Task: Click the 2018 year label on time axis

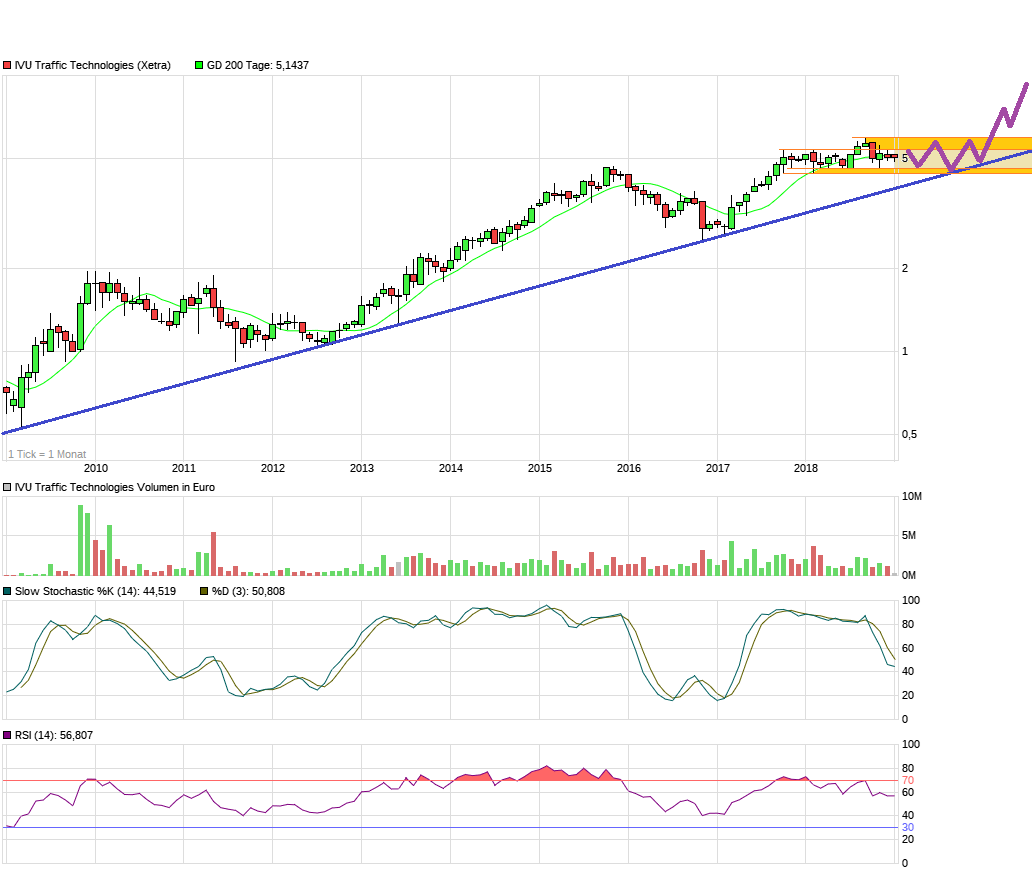Action: (806, 468)
